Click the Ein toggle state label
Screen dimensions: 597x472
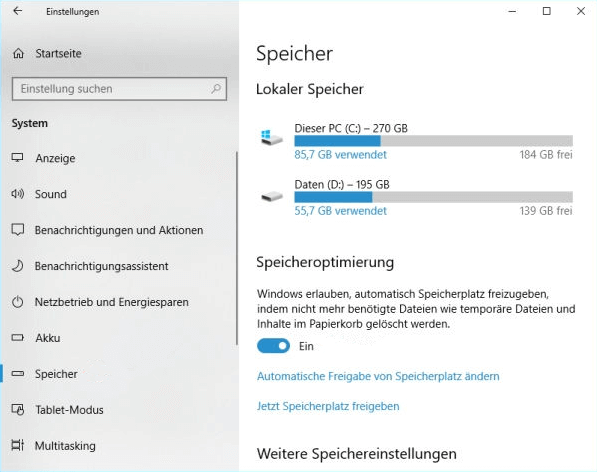(306, 346)
